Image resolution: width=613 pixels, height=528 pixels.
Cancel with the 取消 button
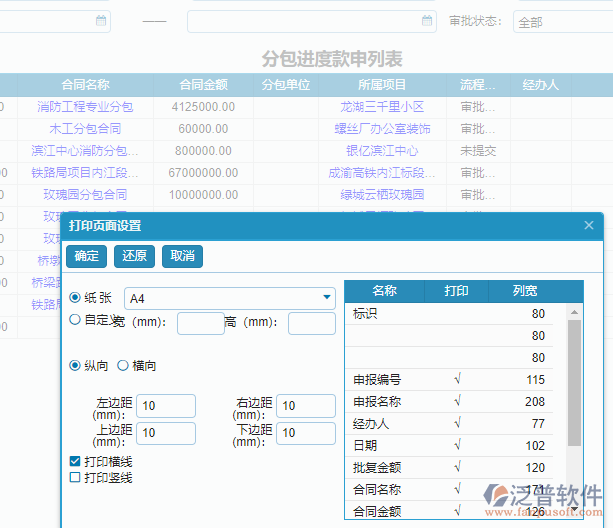183,256
